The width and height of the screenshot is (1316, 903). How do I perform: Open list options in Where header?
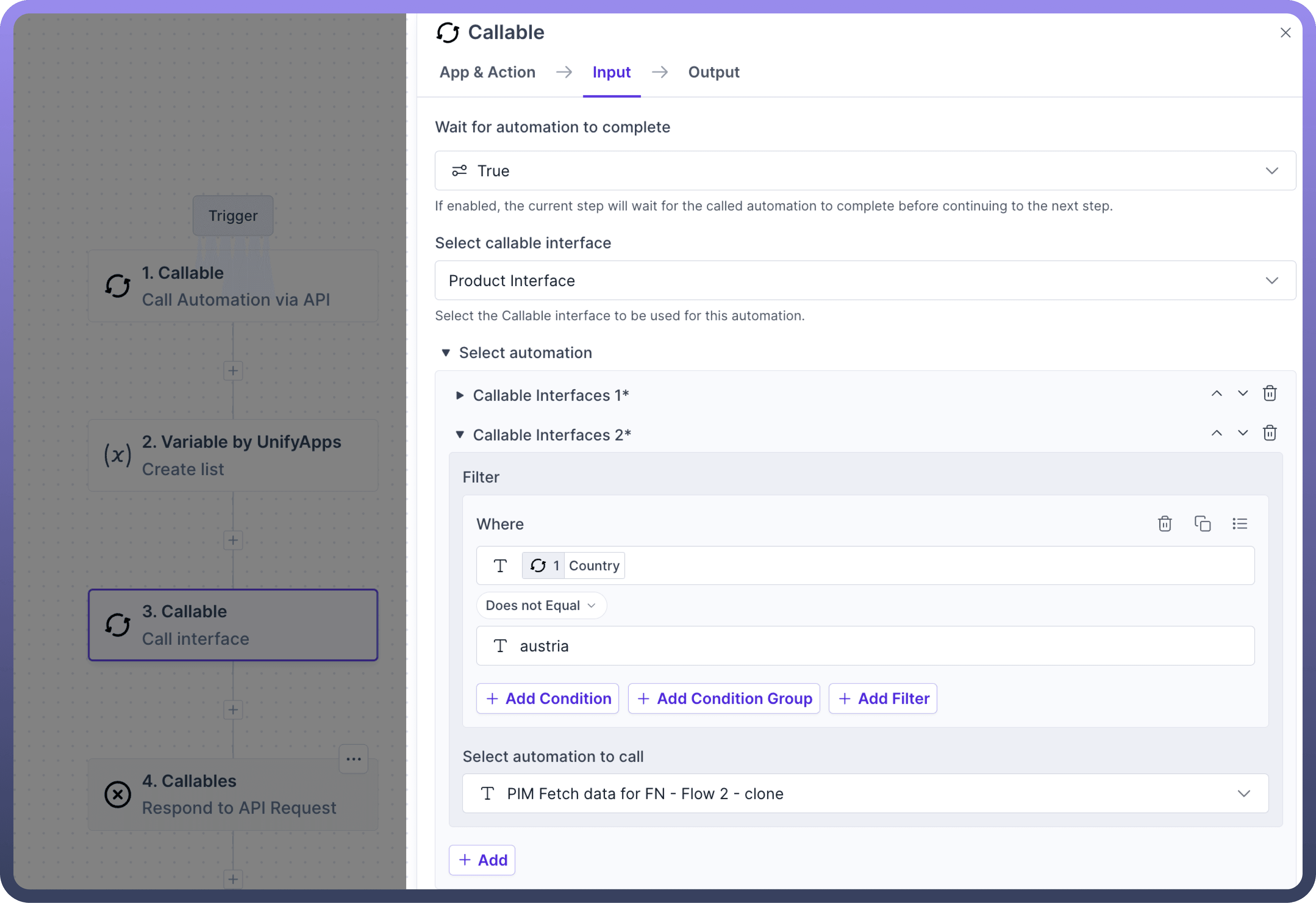(x=1239, y=524)
